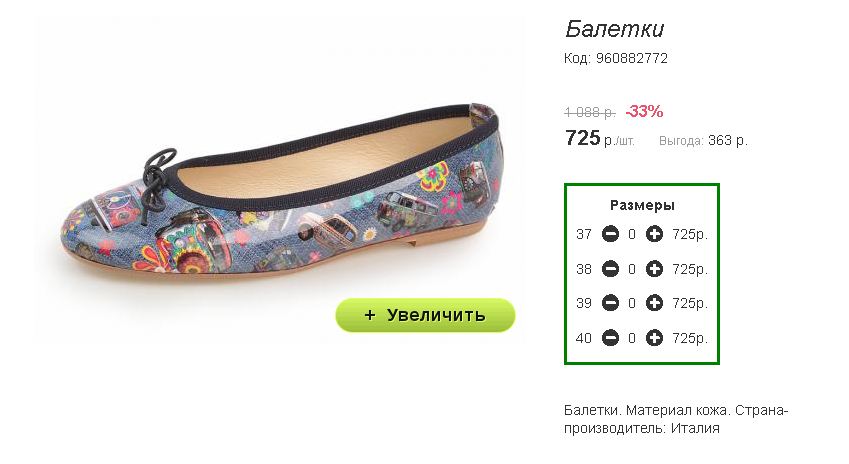Image resolution: width=849 pixels, height=464 pixels.
Task: Click the crossed-out 1 088 р. price
Action: (x=590, y=112)
